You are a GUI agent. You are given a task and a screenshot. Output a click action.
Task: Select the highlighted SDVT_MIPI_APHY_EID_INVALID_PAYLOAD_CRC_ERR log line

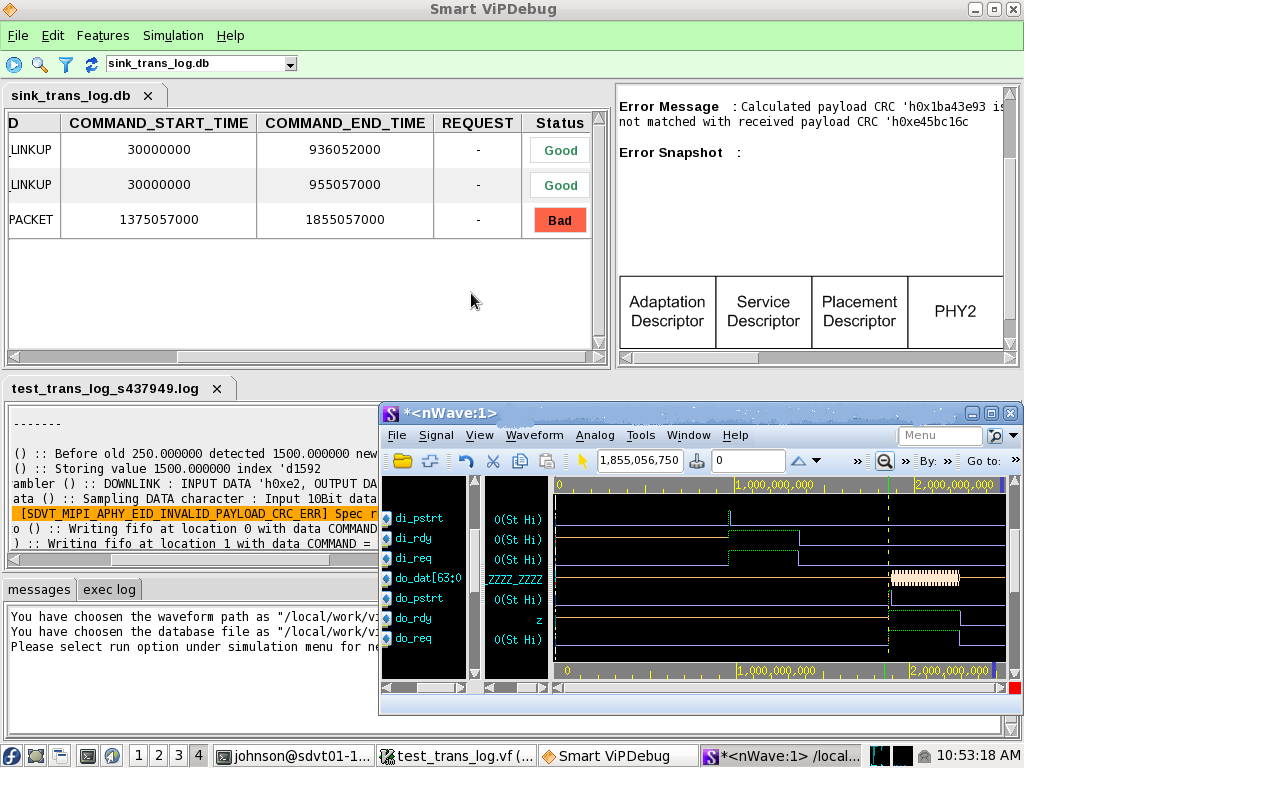tap(195, 514)
